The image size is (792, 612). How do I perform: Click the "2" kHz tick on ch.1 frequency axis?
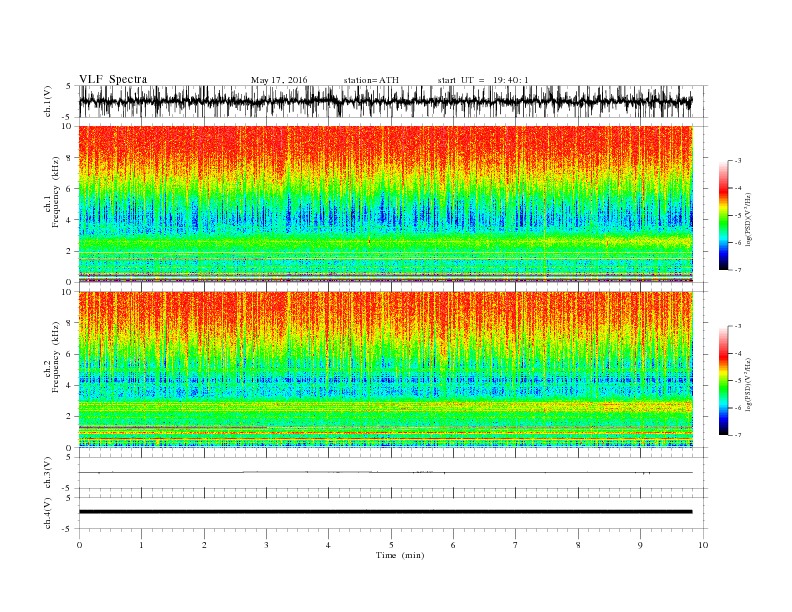[x=70, y=251]
